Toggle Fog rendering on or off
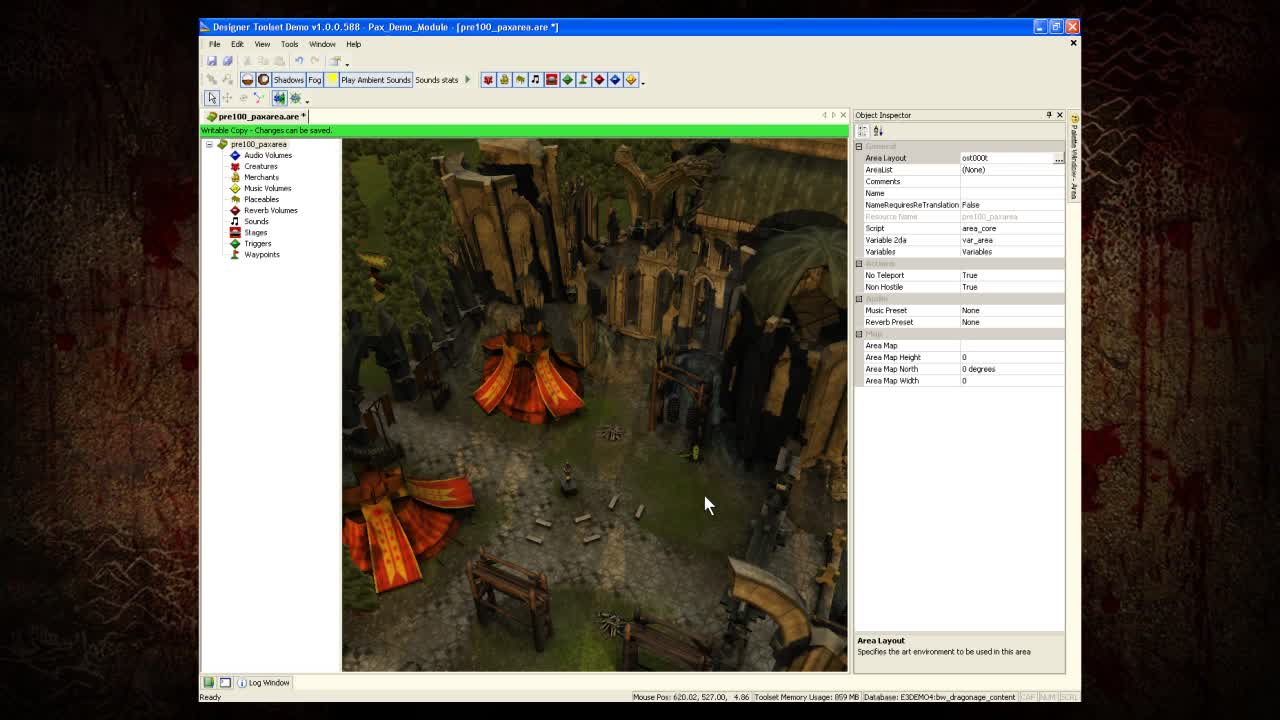1280x720 pixels. pos(315,80)
